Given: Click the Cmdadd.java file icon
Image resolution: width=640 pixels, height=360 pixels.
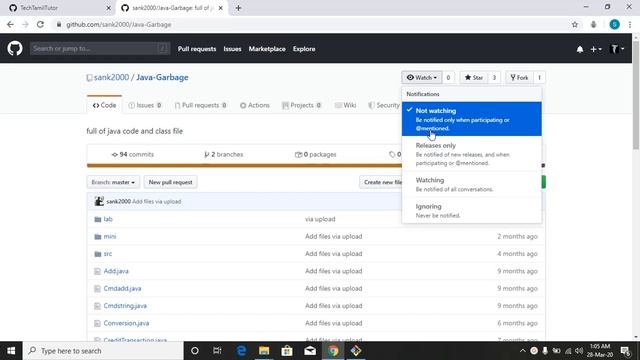Looking at the screenshot, I should coord(97,289).
